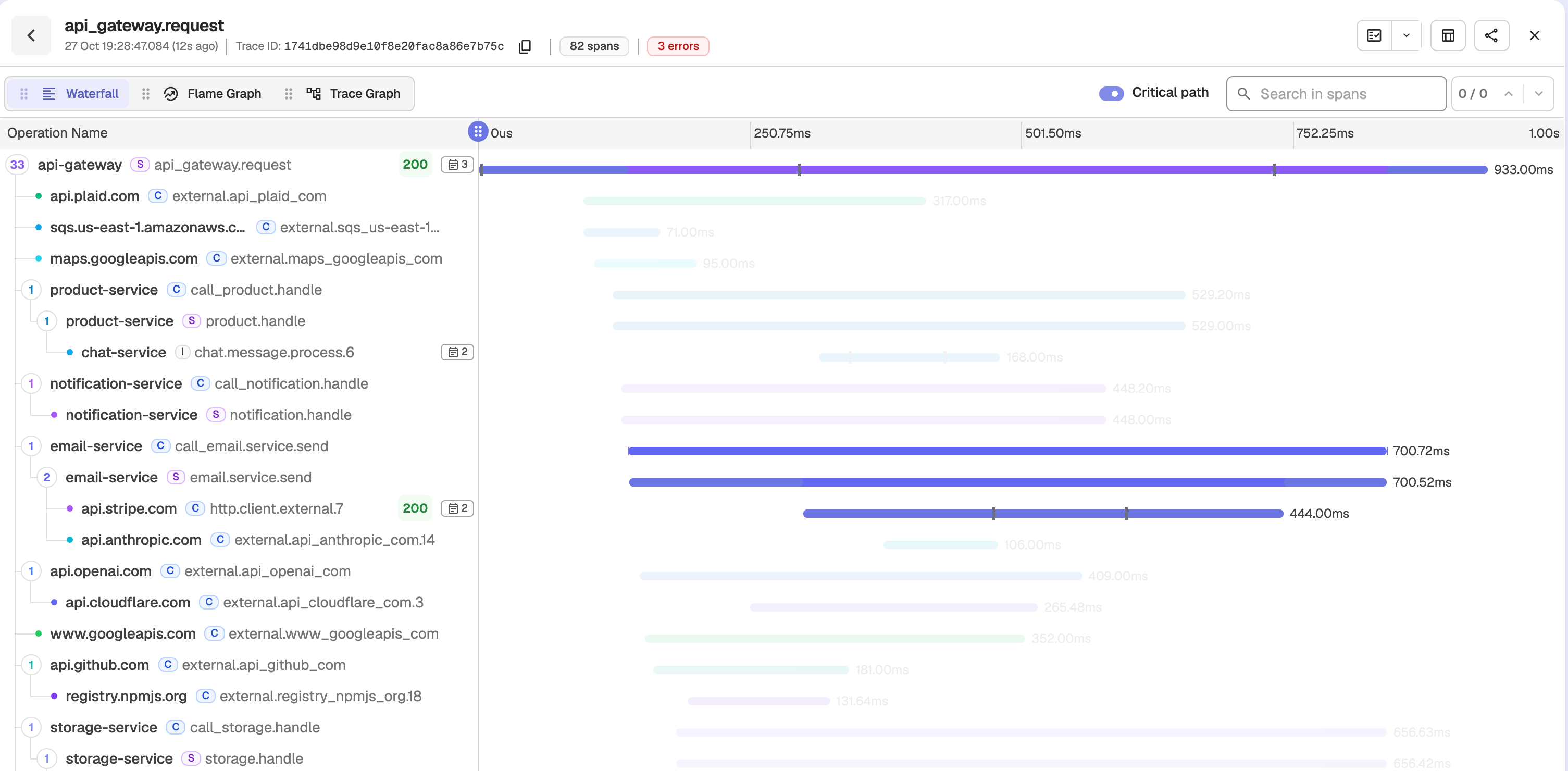
Task: Switch to the Trace Graph tab
Action: [354, 94]
